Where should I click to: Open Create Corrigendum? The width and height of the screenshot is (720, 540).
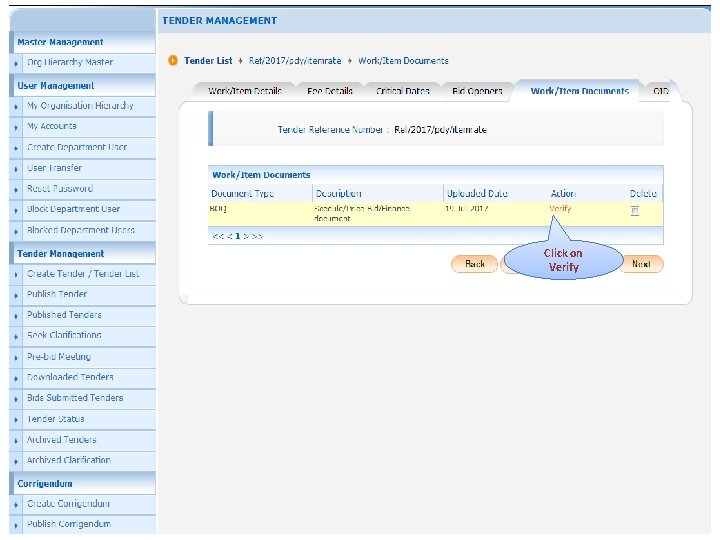coord(68,503)
